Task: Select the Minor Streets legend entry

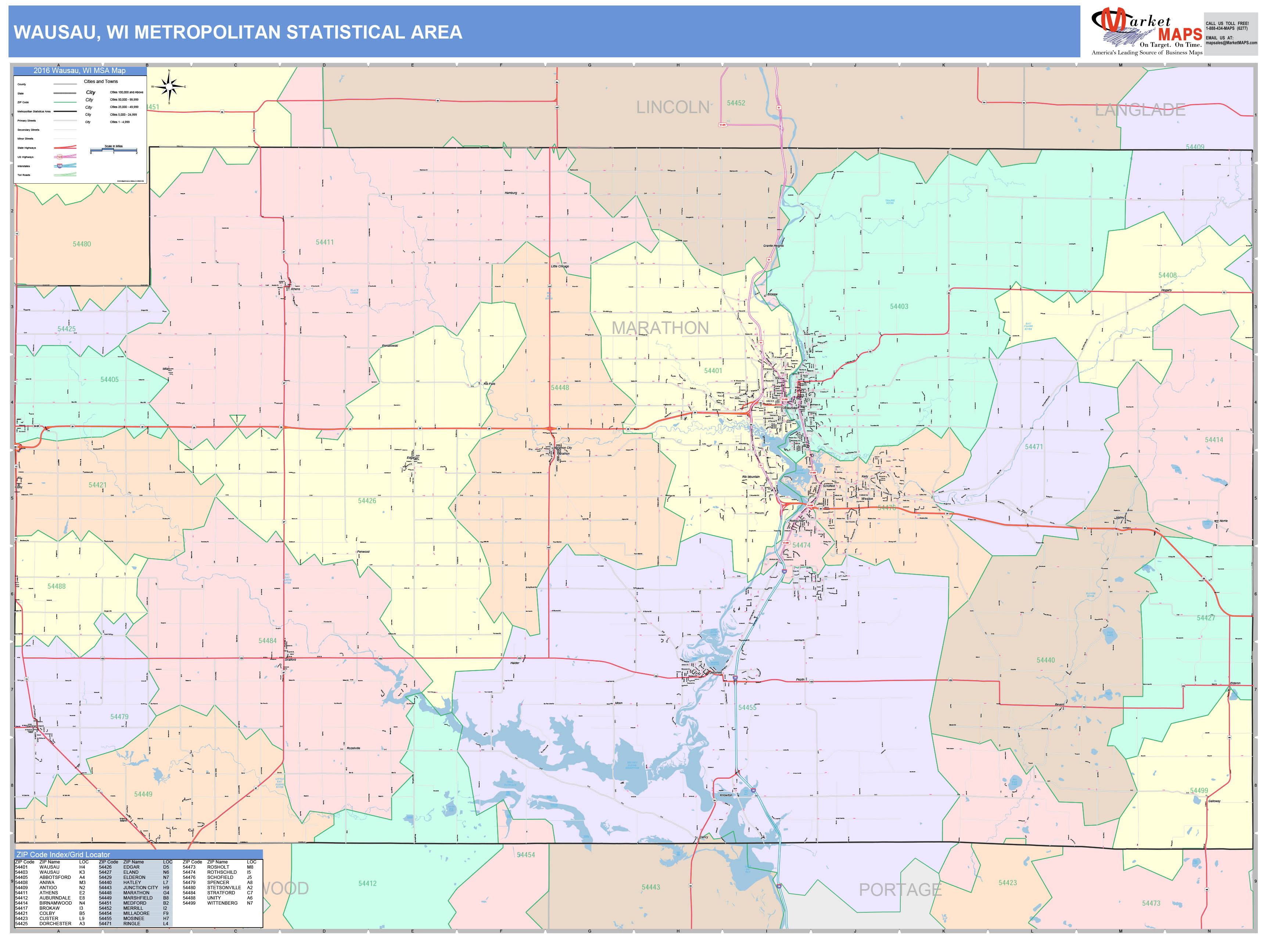Action: [65, 139]
